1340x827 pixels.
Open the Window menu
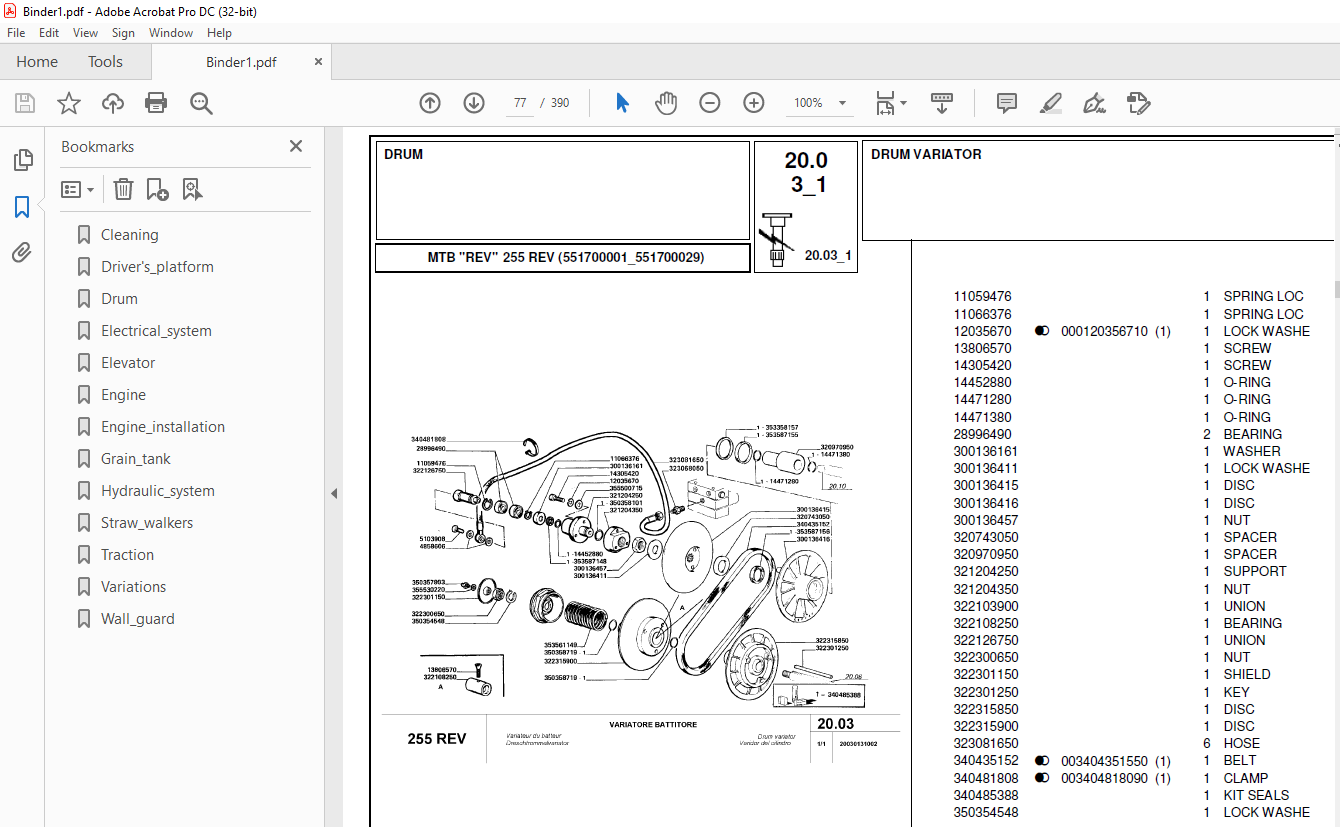coord(171,33)
